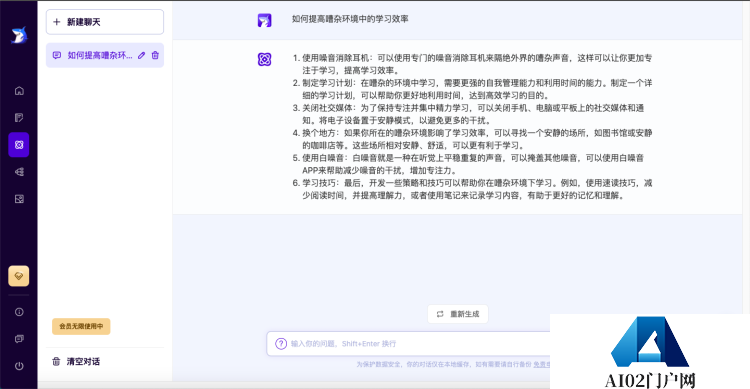Click the pencil icon to rename chat

[x=142, y=56]
